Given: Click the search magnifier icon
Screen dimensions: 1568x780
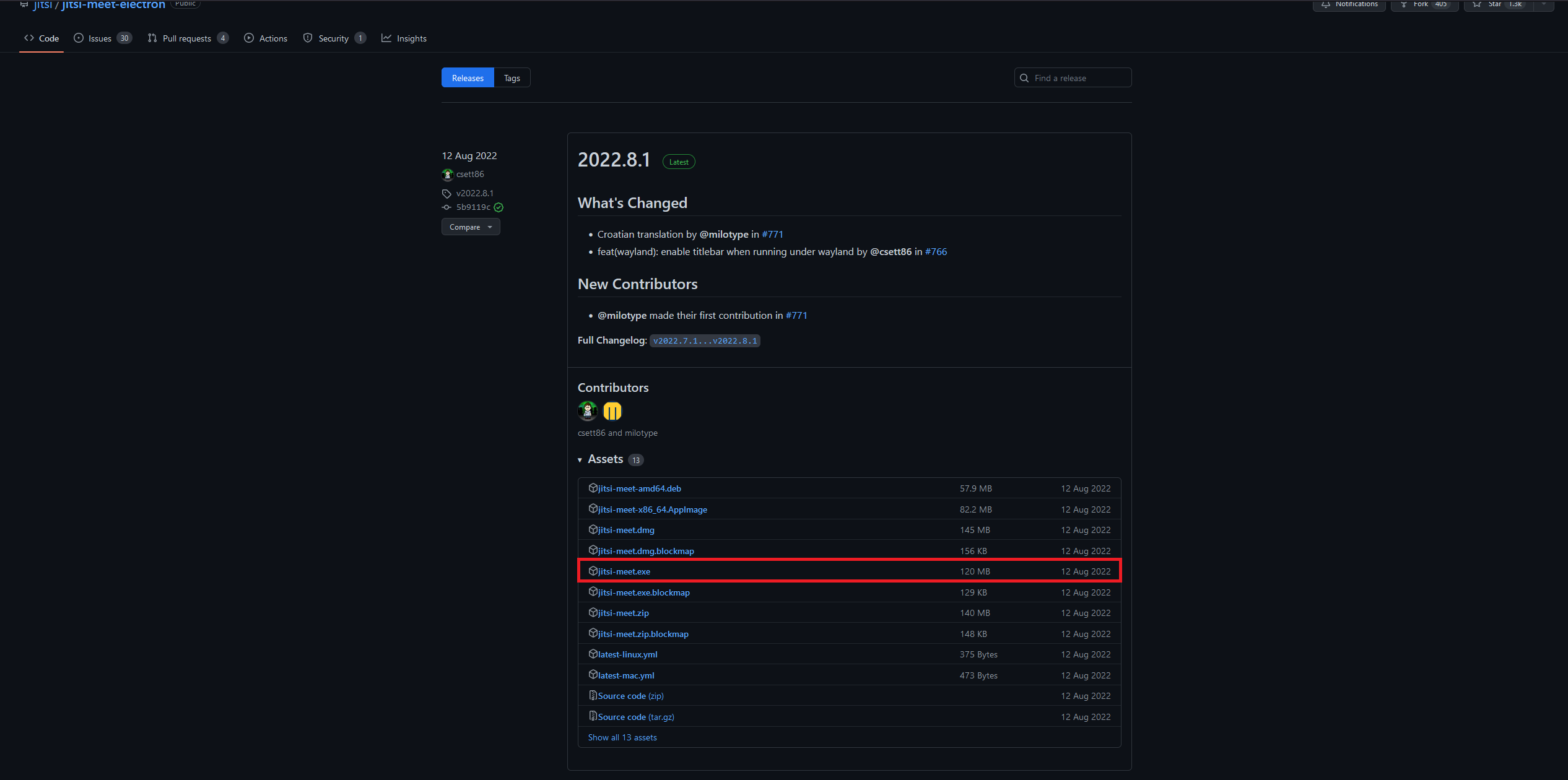Looking at the screenshot, I should point(1024,78).
